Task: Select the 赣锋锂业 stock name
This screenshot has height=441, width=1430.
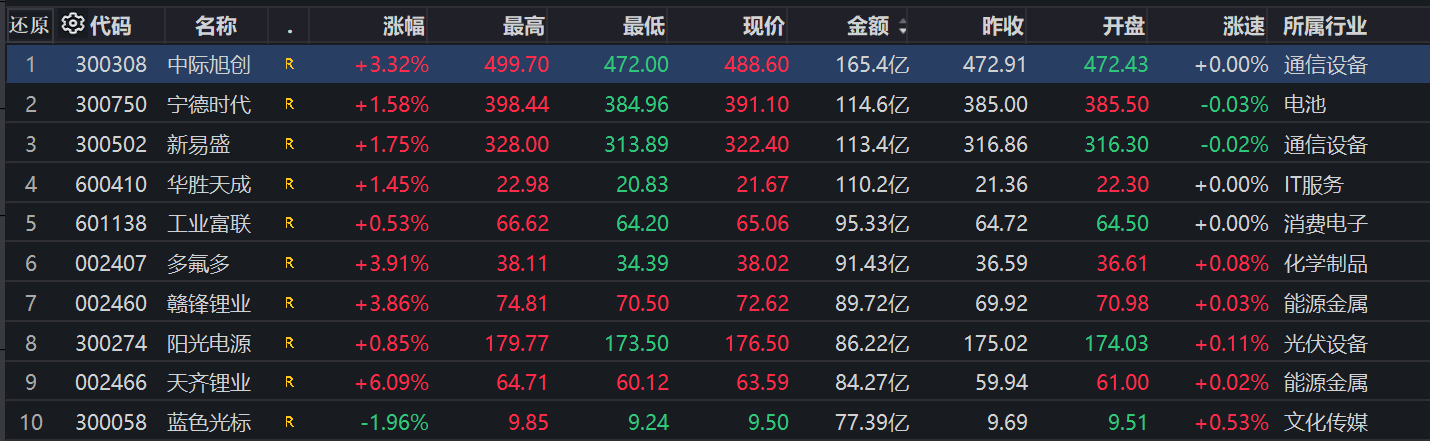Action: pos(209,303)
